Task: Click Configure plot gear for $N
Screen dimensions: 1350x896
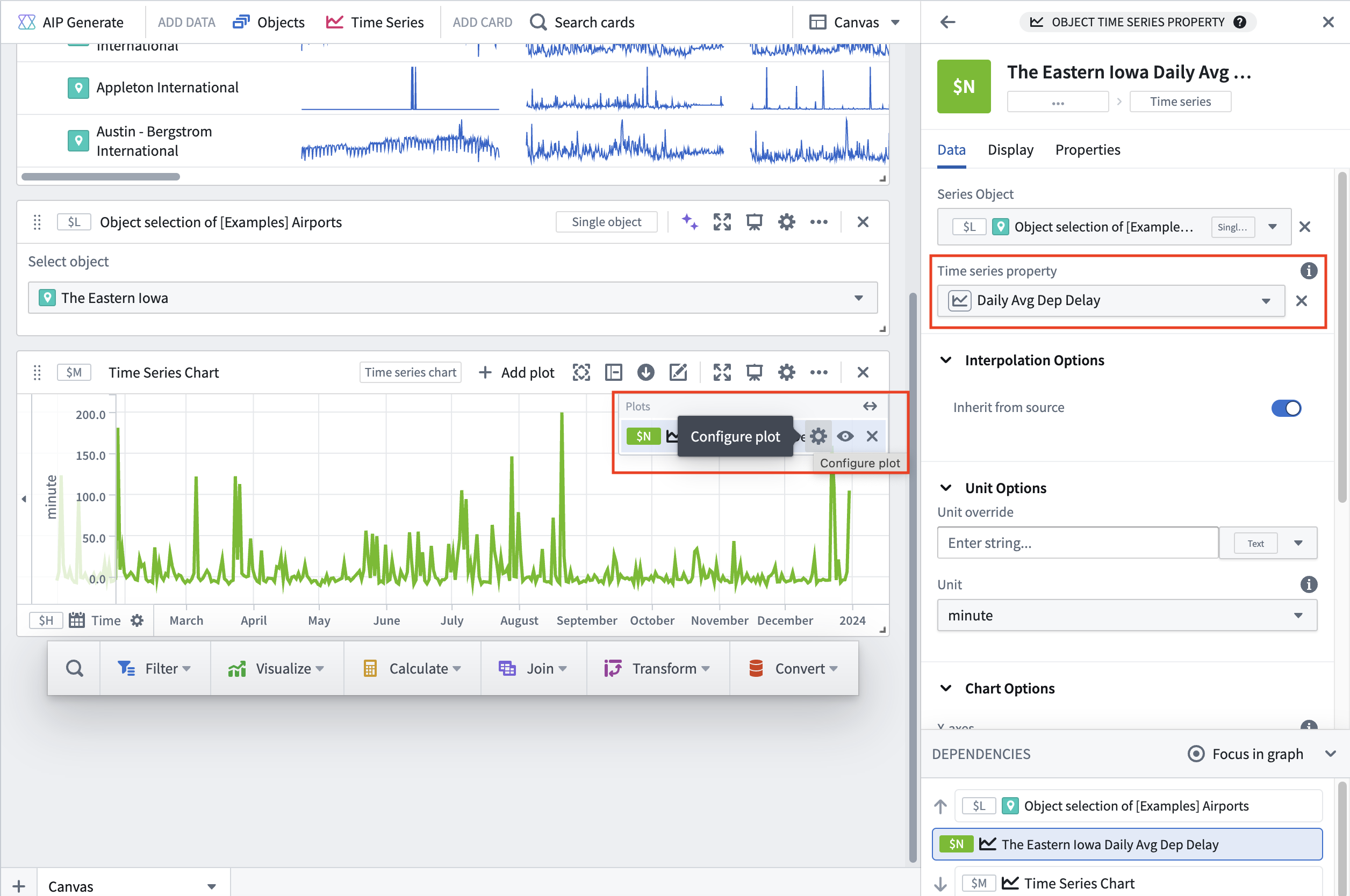Action: point(818,437)
